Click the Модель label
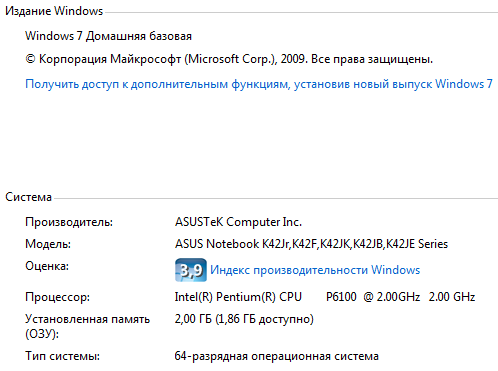 click(x=48, y=244)
